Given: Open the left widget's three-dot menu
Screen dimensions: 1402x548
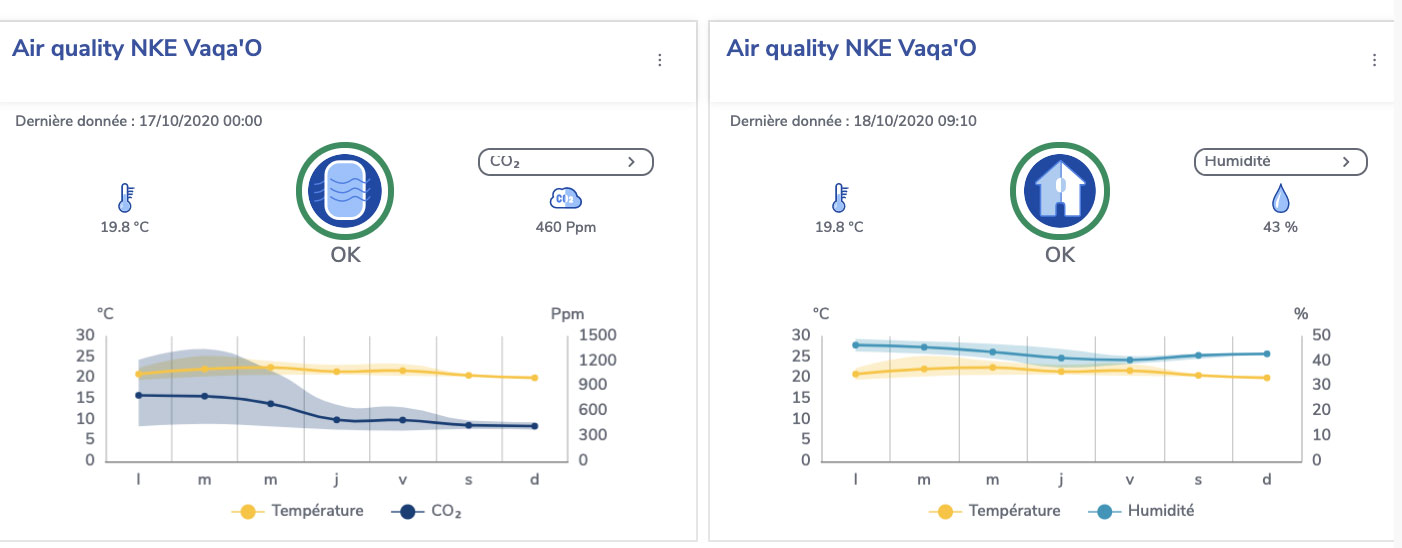Looking at the screenshot, I should tap(659, 61).
